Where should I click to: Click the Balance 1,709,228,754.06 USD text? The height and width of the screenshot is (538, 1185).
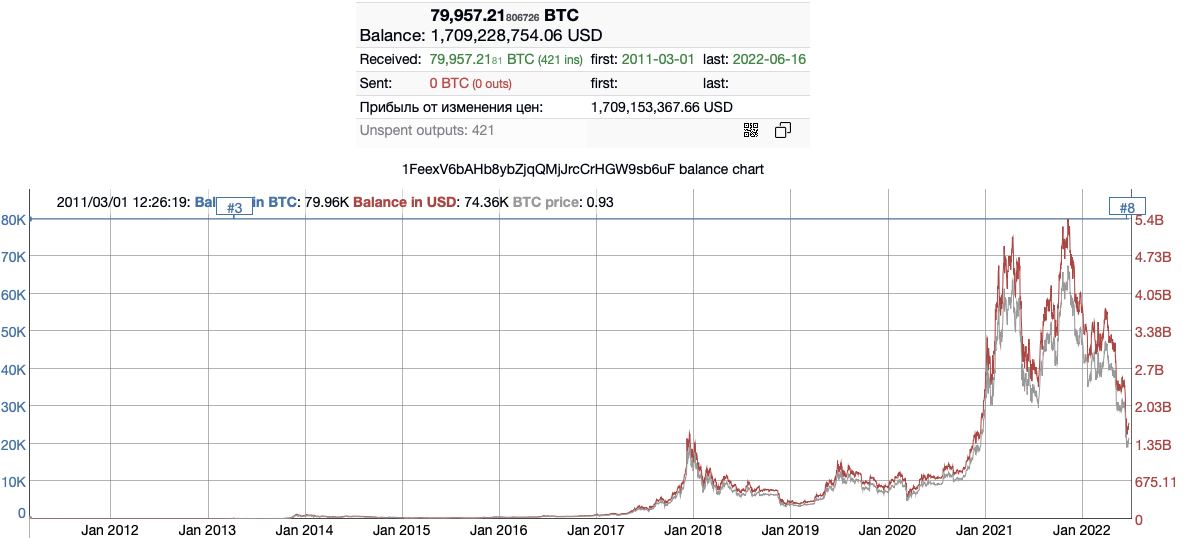[481, 36]
